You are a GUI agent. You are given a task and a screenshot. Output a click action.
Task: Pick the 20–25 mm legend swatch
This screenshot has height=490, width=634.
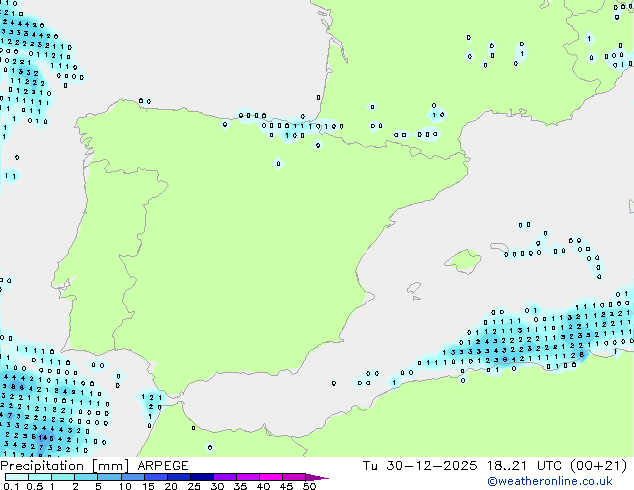point(178,477)
